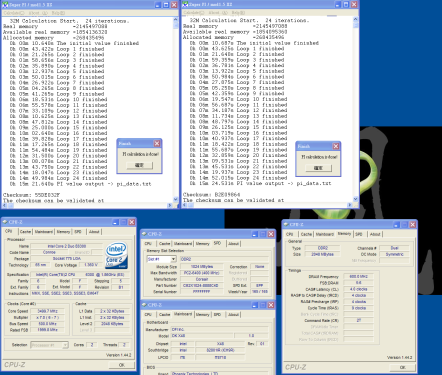Click the Manufacturer Corsair field in SPD window
This screenshot has height=375, width=442.
coord(202,279)
